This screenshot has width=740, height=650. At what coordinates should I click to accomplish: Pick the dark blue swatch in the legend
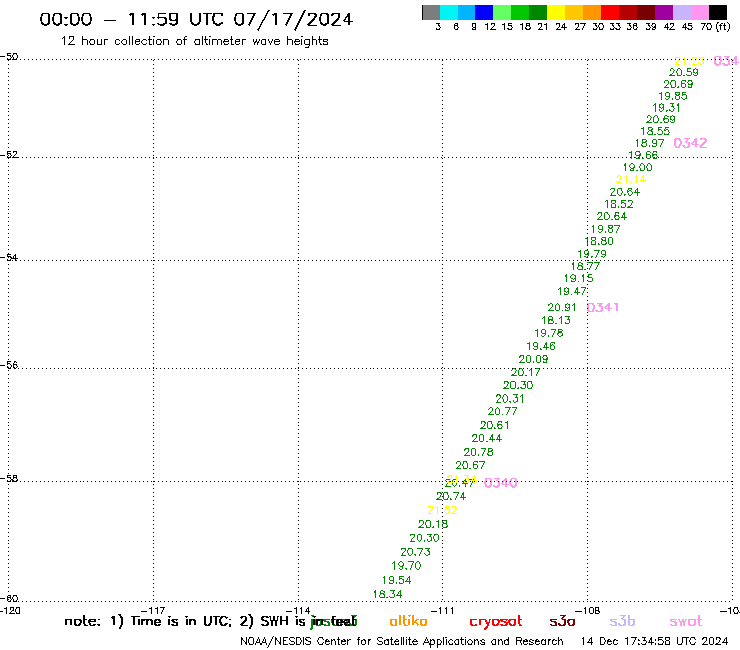(485, 12)
